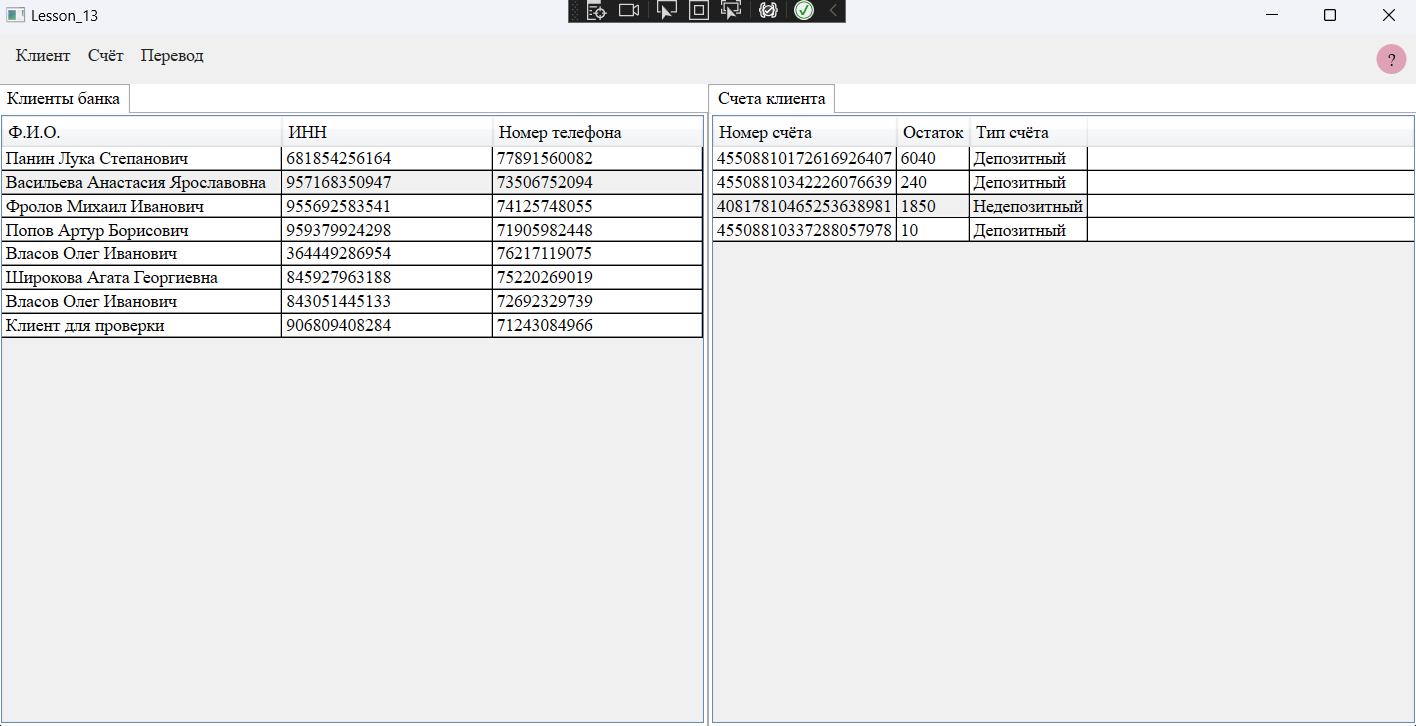The image size is (1416, 726).
Task: Open the Перевод menu
Action: tap(172, 56)
